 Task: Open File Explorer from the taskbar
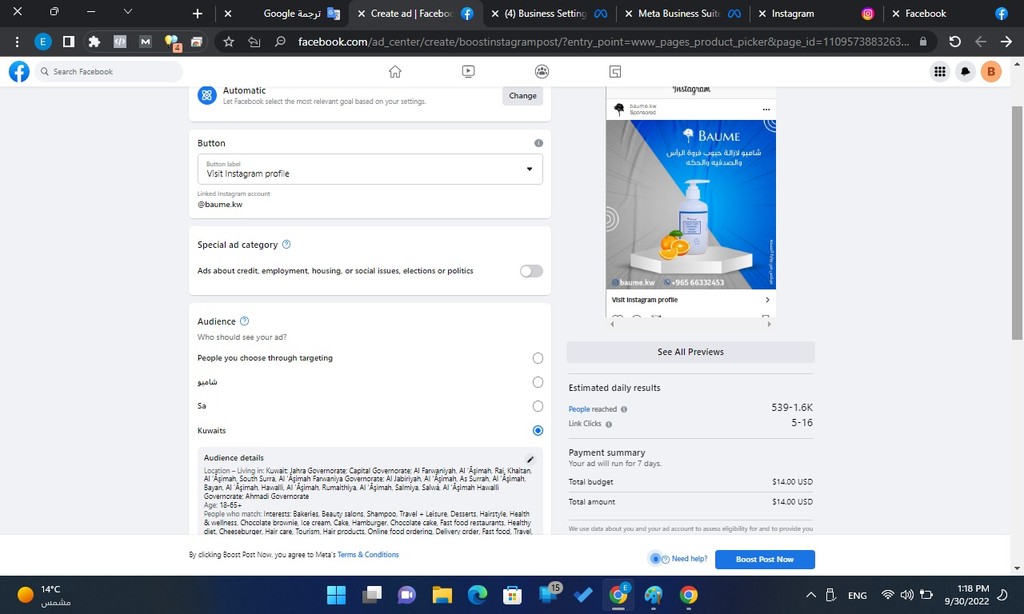click(x=442, y=594)
